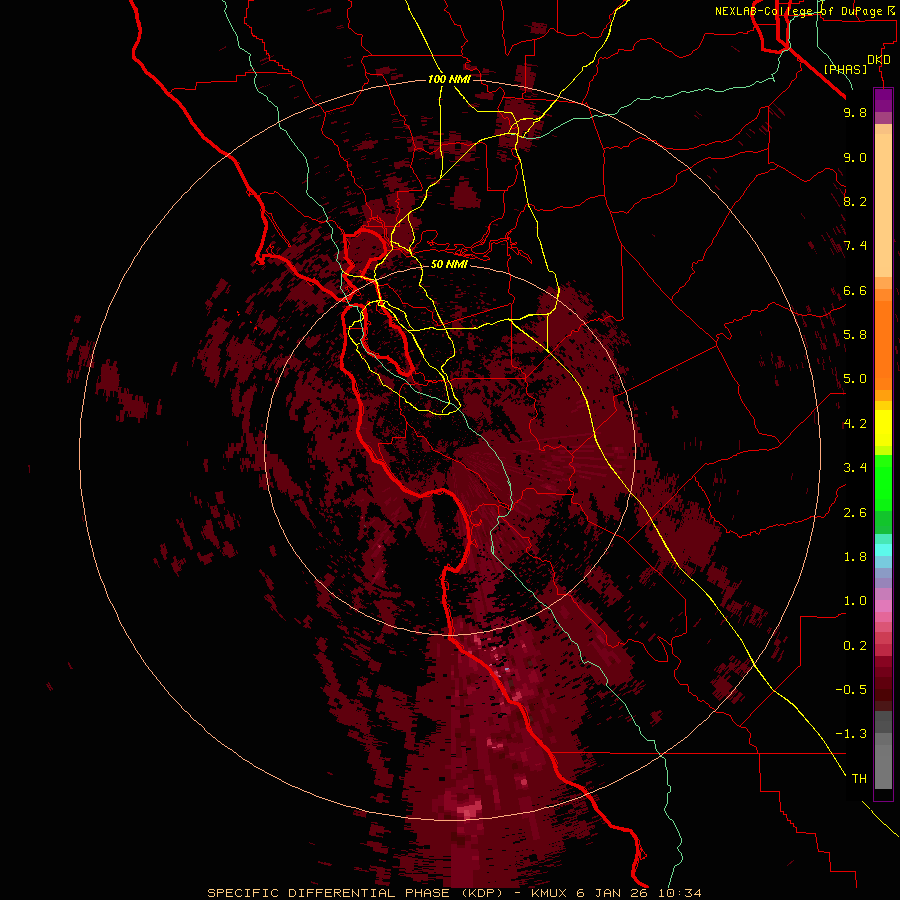Click the 5.0 scale value
The height and width of the screenshot is (900, 900).
(x=855, y=379)
